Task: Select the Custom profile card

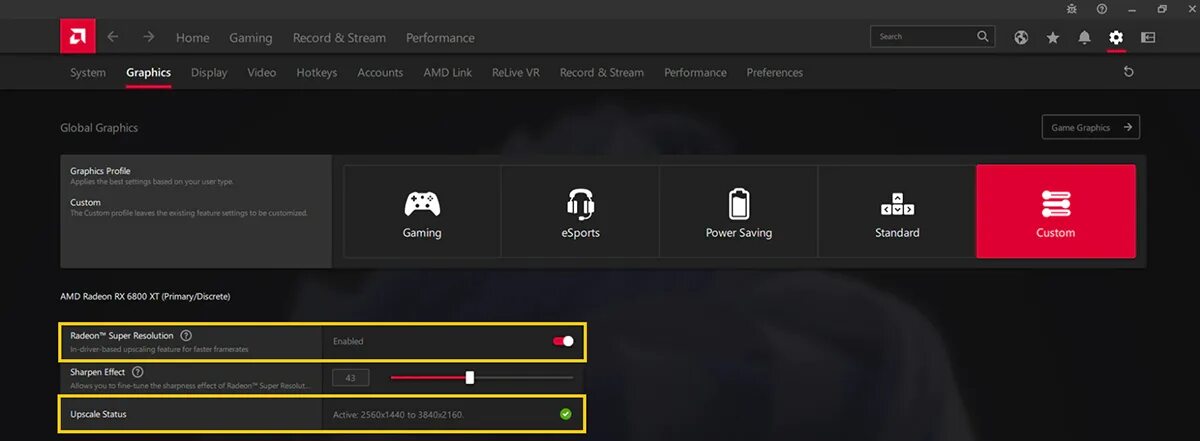Action: [x=1056, y=212]
